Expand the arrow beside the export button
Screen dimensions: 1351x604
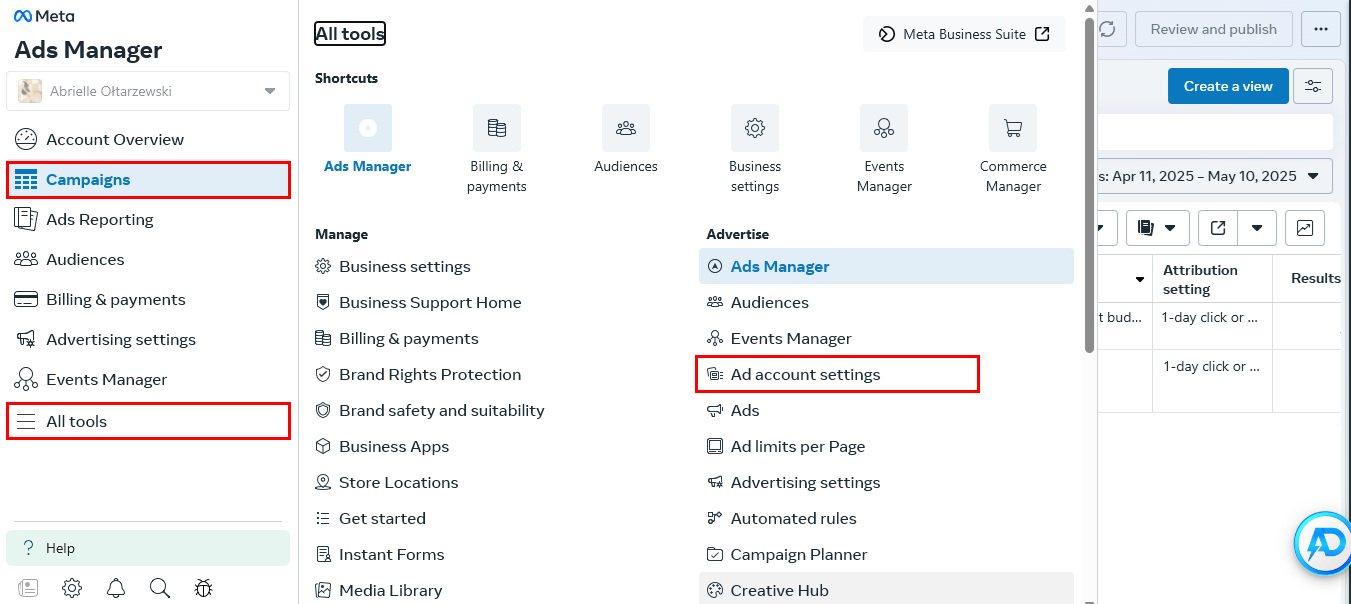point(1257,228)
